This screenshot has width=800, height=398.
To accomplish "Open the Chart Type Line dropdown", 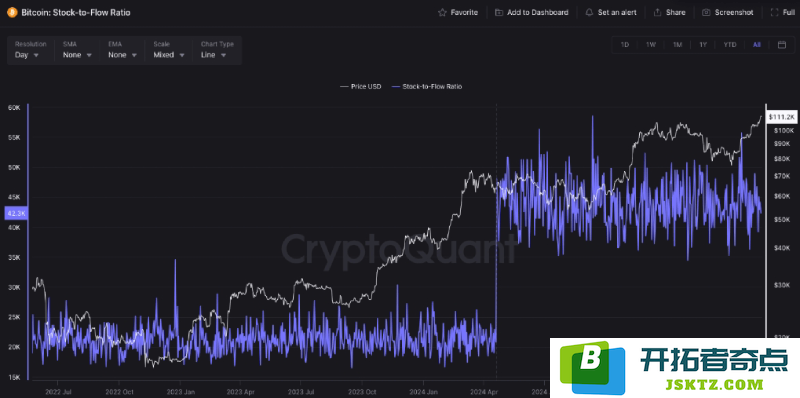I will pos(214,55).
